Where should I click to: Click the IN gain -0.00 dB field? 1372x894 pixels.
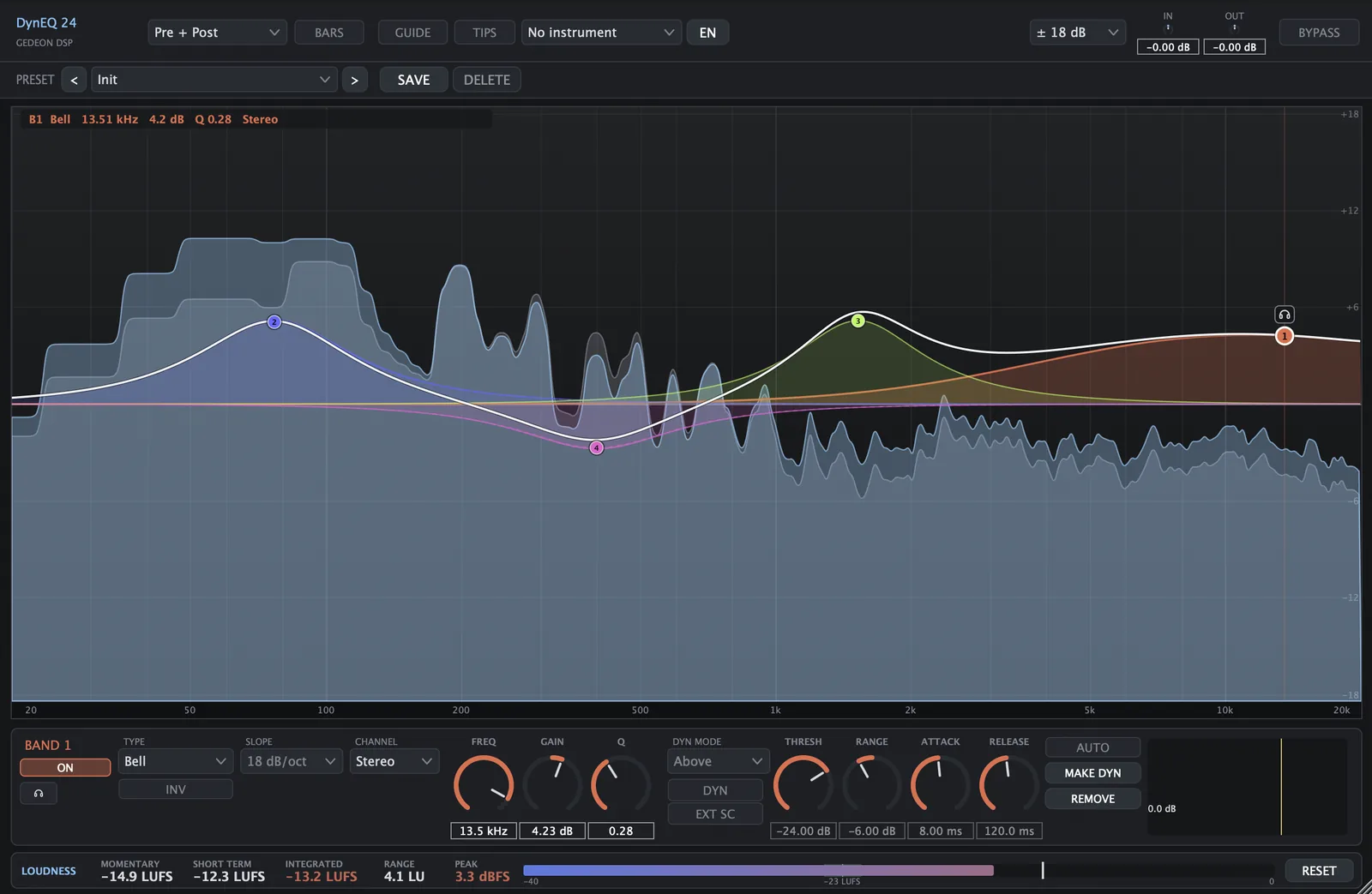[1168, 47]
